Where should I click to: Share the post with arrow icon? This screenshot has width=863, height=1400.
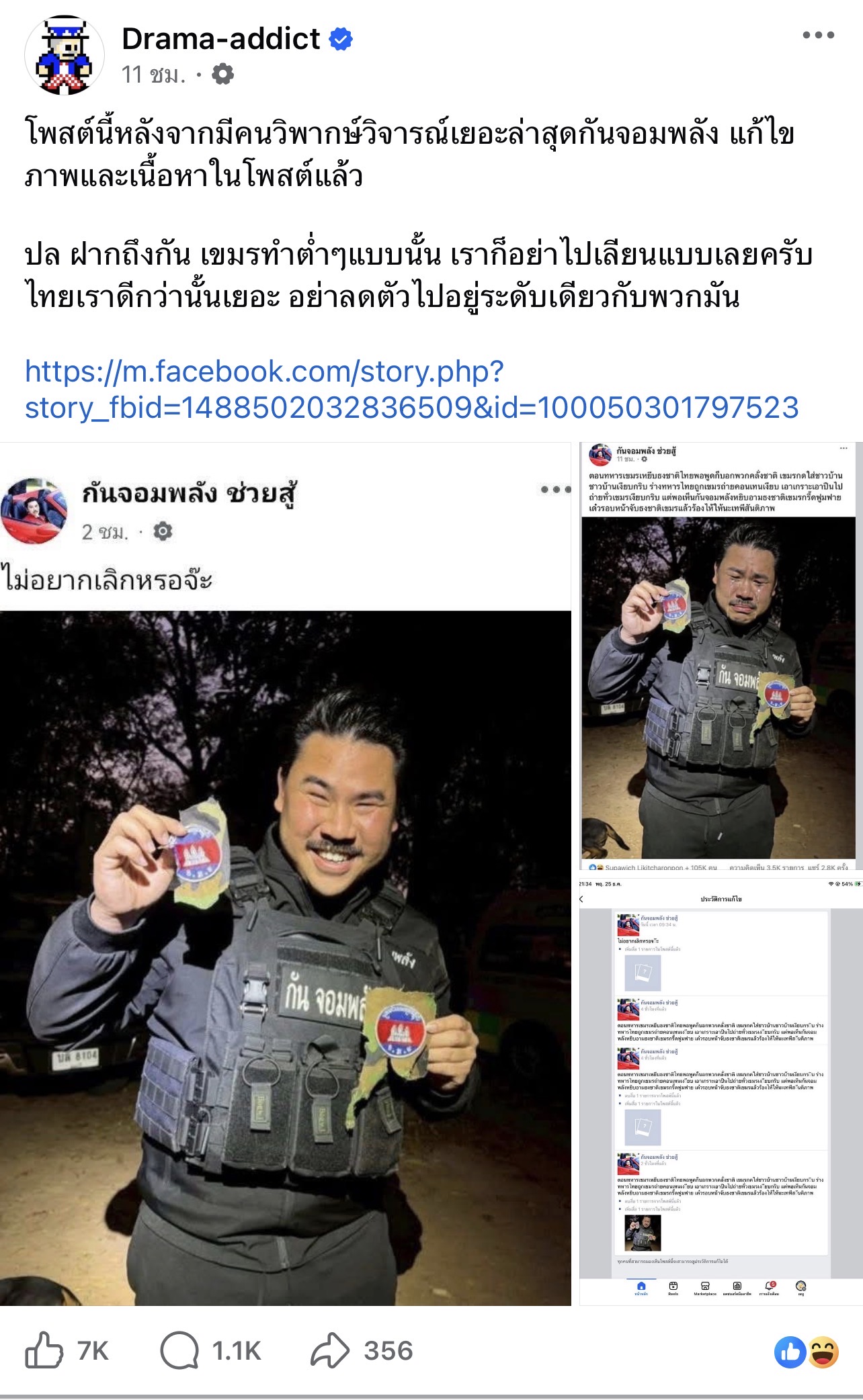pos(330,1350)
